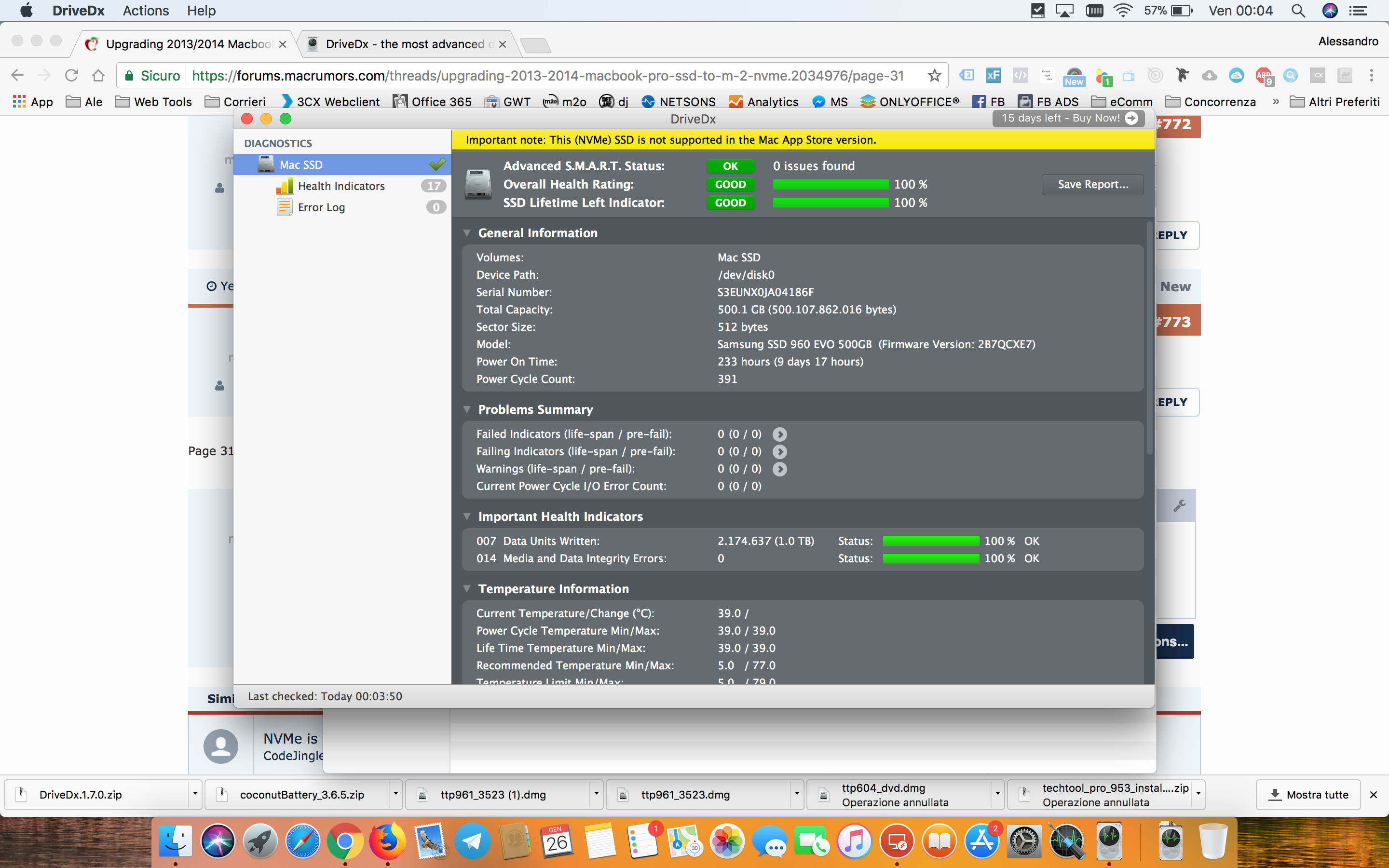
Task: Open the DriveDx.1.7.0.zip download
Action: point(97,795)
